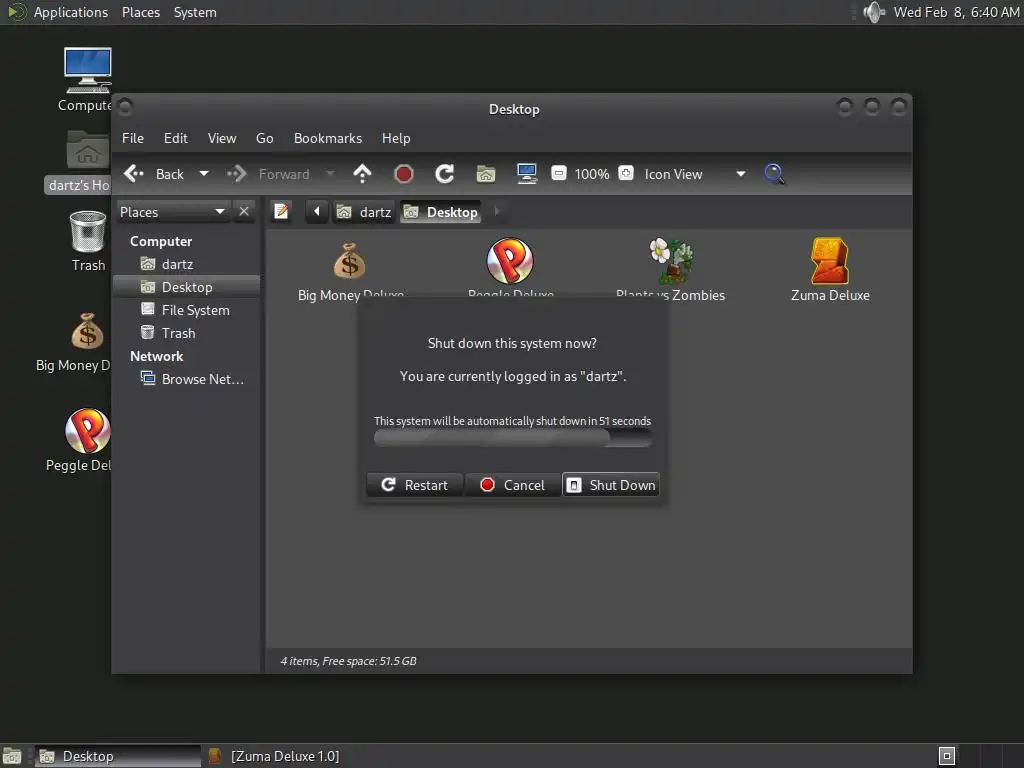This screenshot has width=1024, height=768.
Task: Click the Desktop window menu button at left of title
Action: [x=125, y=106]
